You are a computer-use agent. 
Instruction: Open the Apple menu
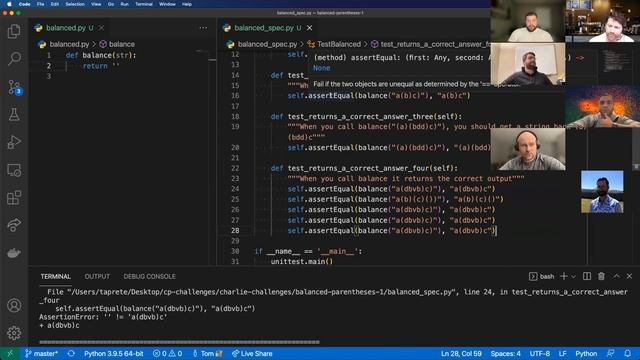click(9, 4)
